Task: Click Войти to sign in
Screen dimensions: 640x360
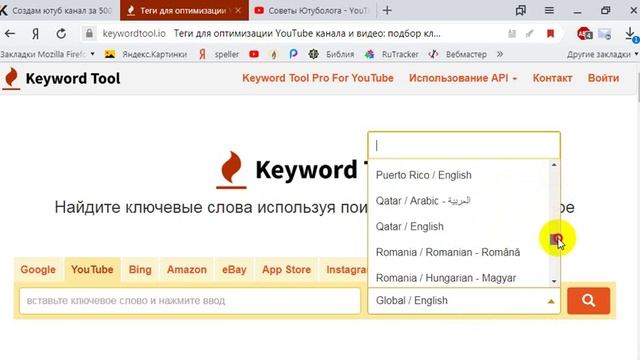Action: point(603,78)
